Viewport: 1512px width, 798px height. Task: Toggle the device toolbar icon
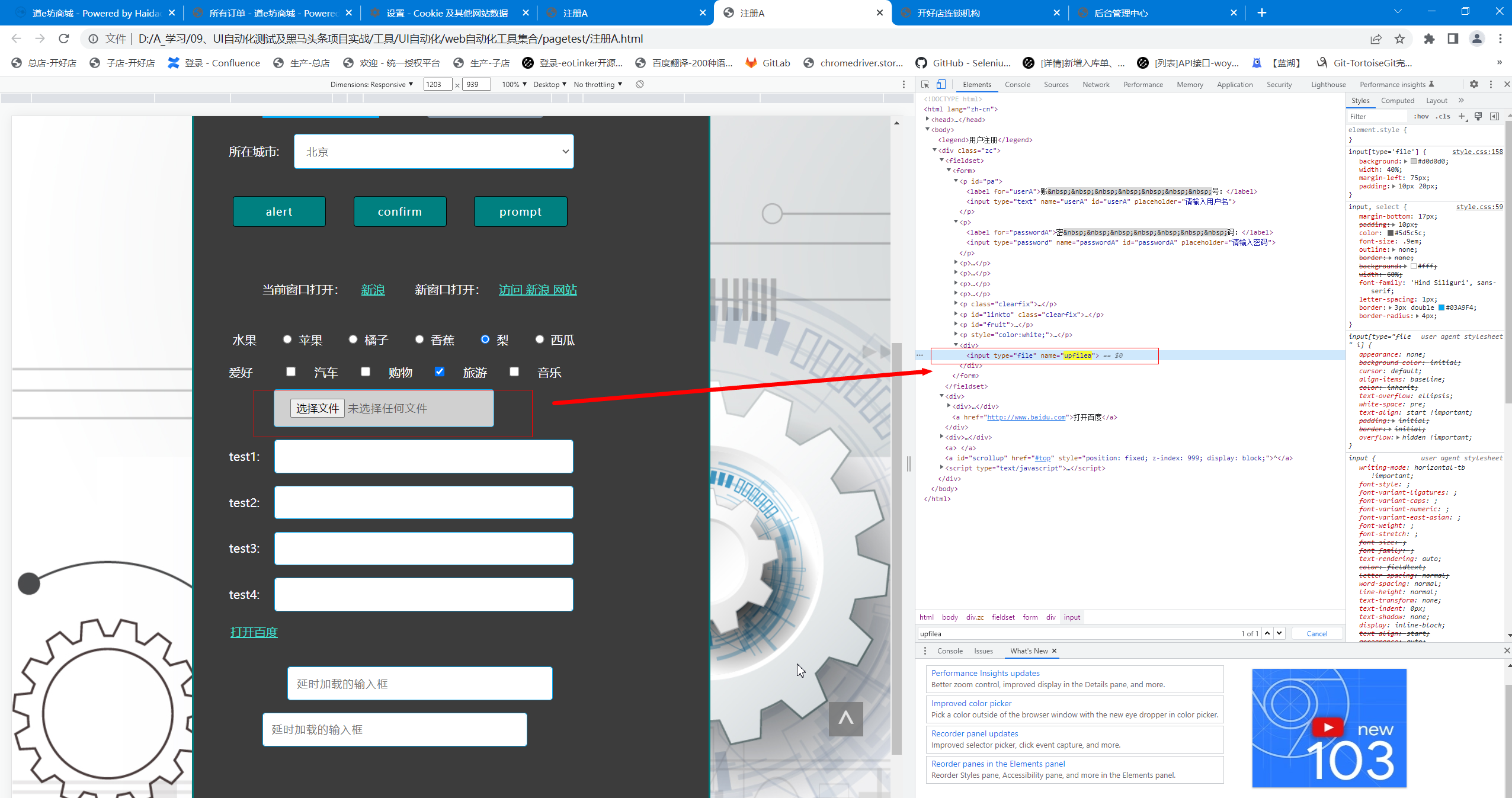[941, 84]
